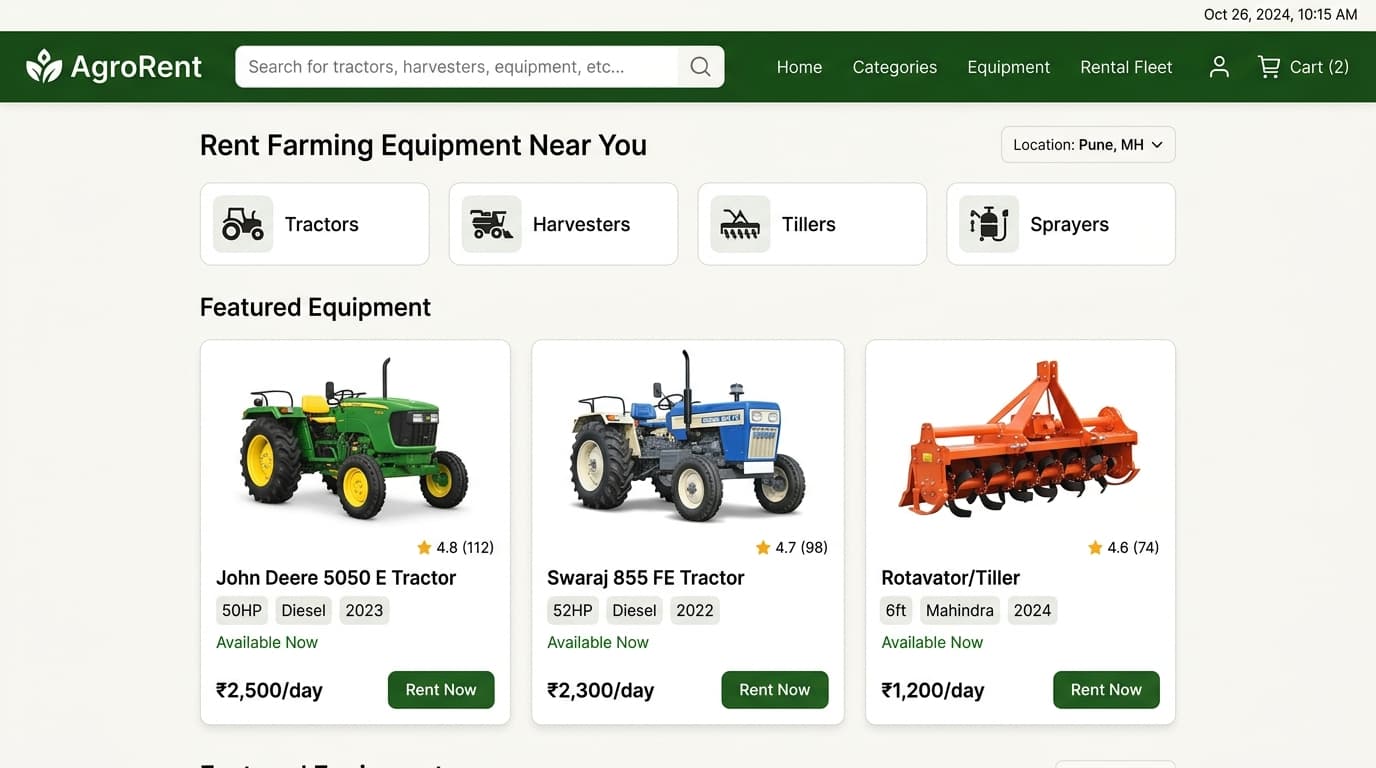1376x768 pixels.
Task: Click the Rent Farming Equipment Near You heading
Action: click(423, 145)
